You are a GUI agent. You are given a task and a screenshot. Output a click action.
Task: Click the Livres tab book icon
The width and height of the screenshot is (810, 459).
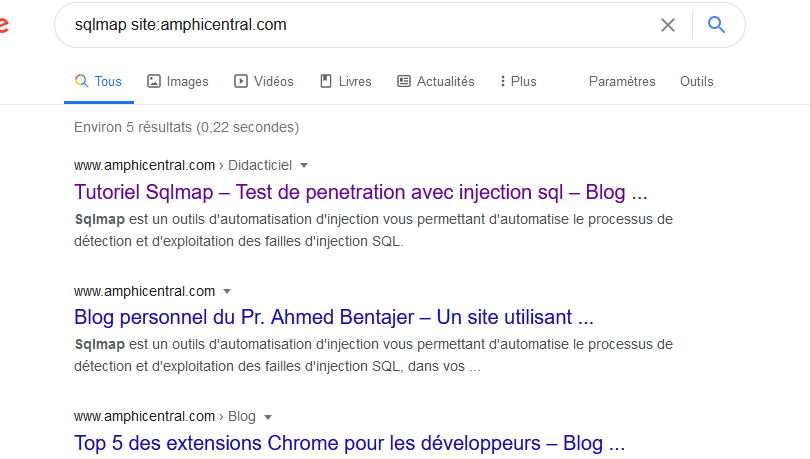[326, 81]
